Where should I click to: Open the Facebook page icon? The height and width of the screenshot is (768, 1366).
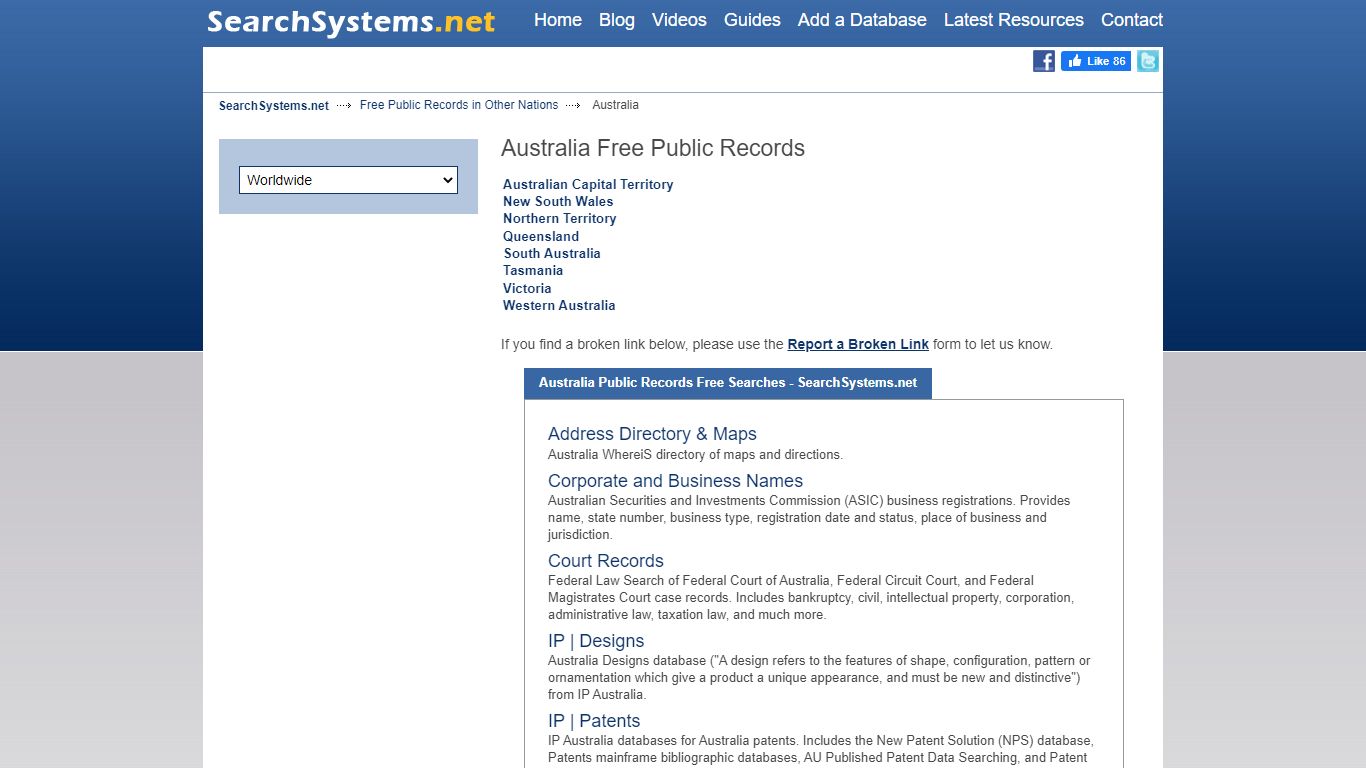click(x=1044, y=61)
